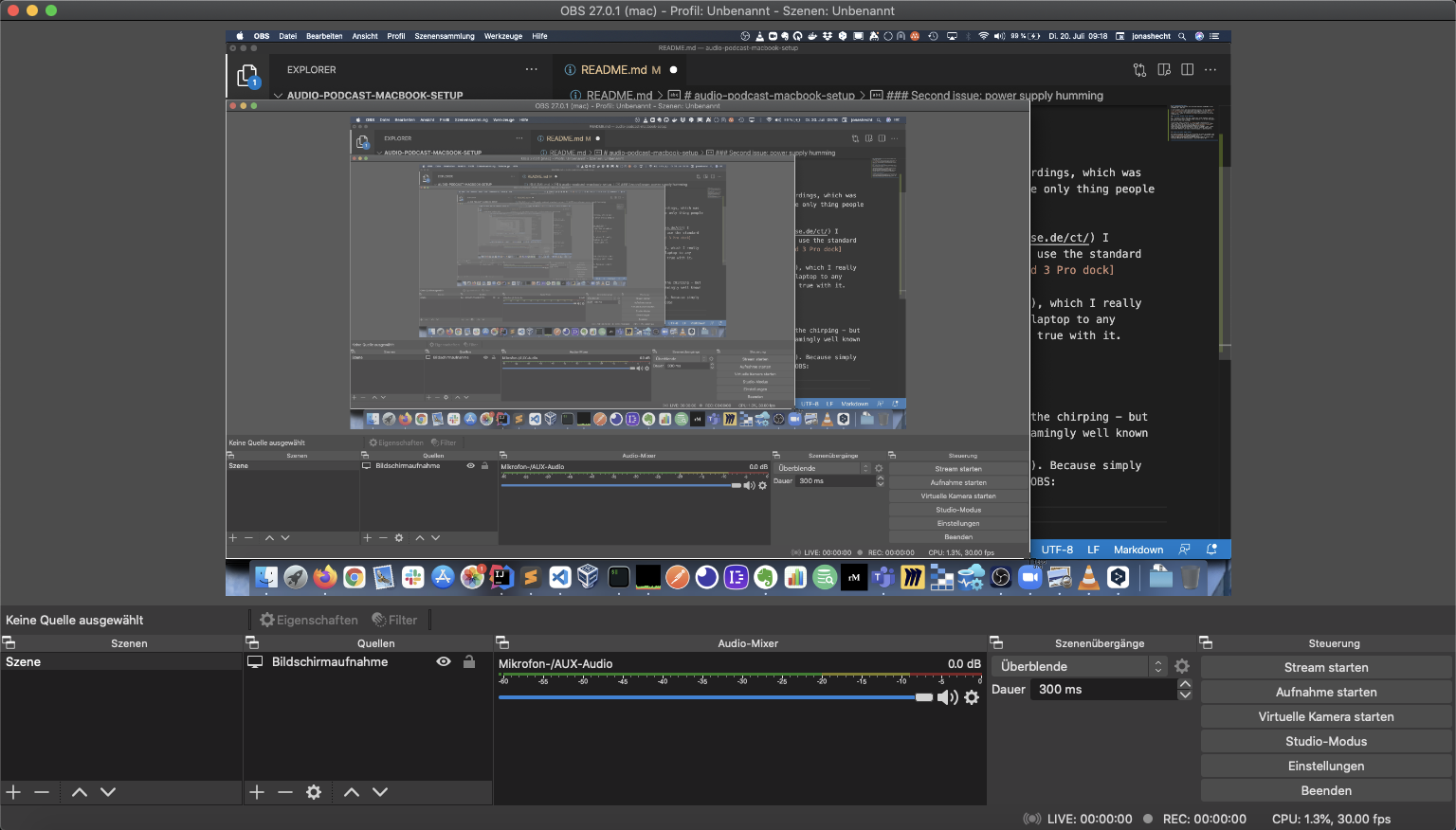
Task: Click the 0.0 dB value in Audio-Mixer
Action: tap(964, 664)
